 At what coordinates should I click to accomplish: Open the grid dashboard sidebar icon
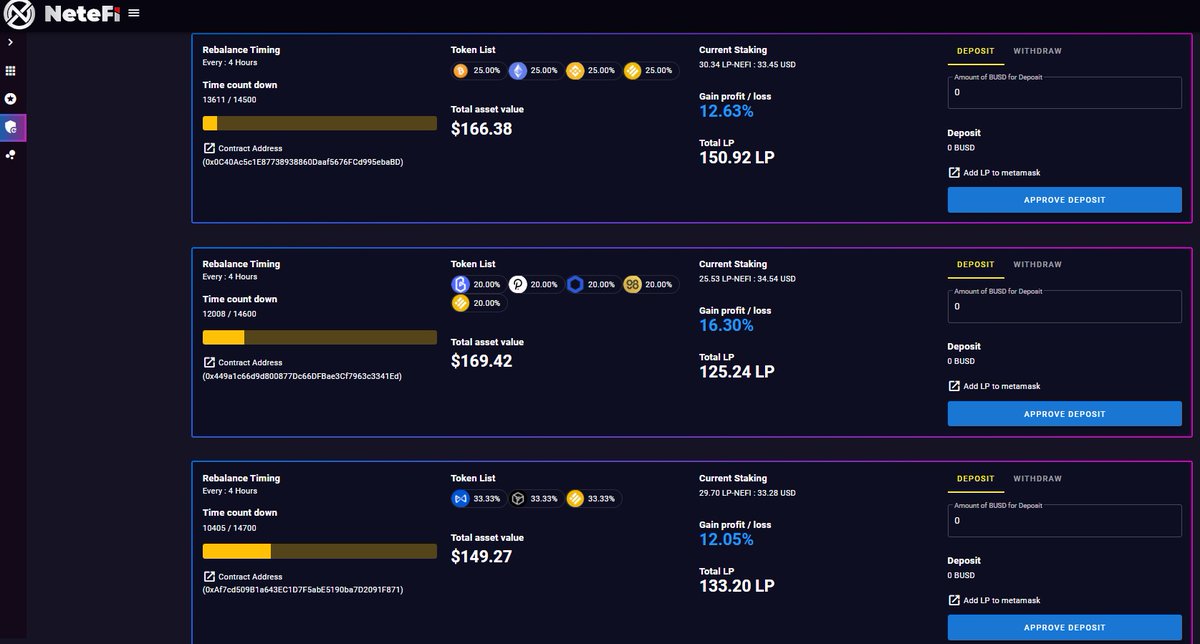[11, 72]
